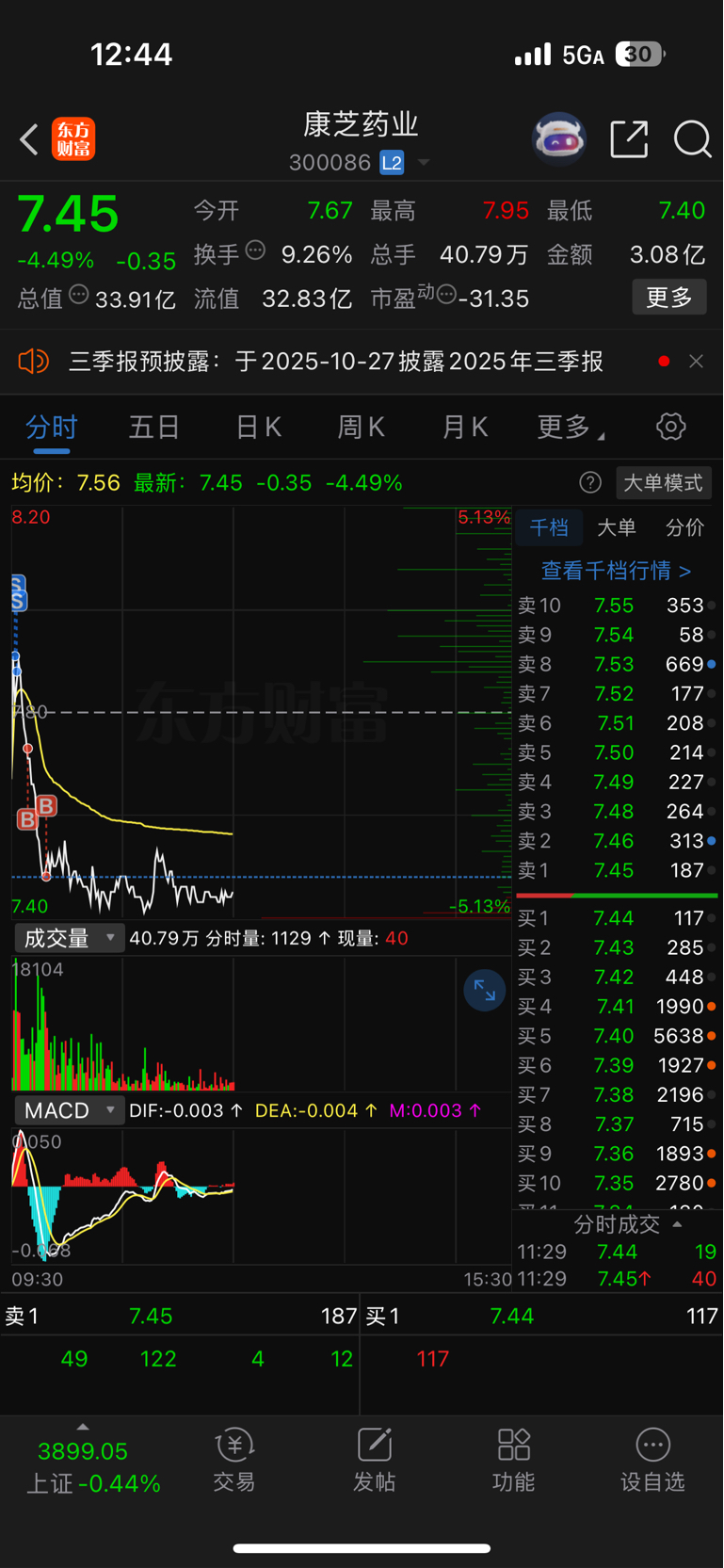
Task: Select the 大单 tab
Action: pyautogui.click(x=617, y=527)
